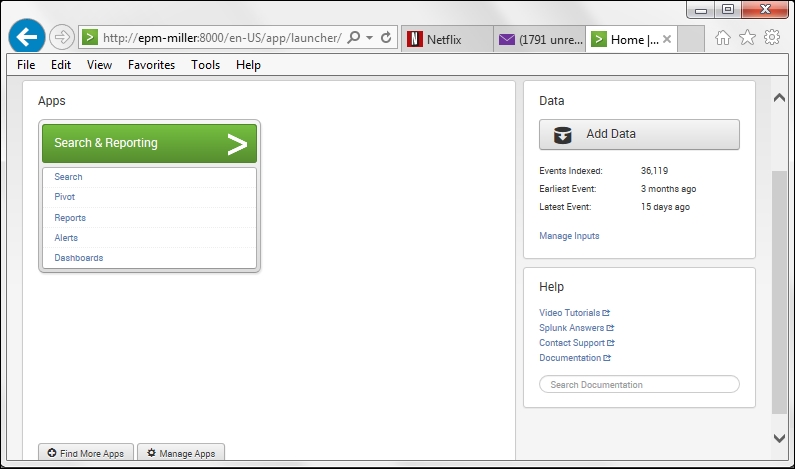Open the Tools menu
This screenshot has width=795, height=469.
[205, 65]
